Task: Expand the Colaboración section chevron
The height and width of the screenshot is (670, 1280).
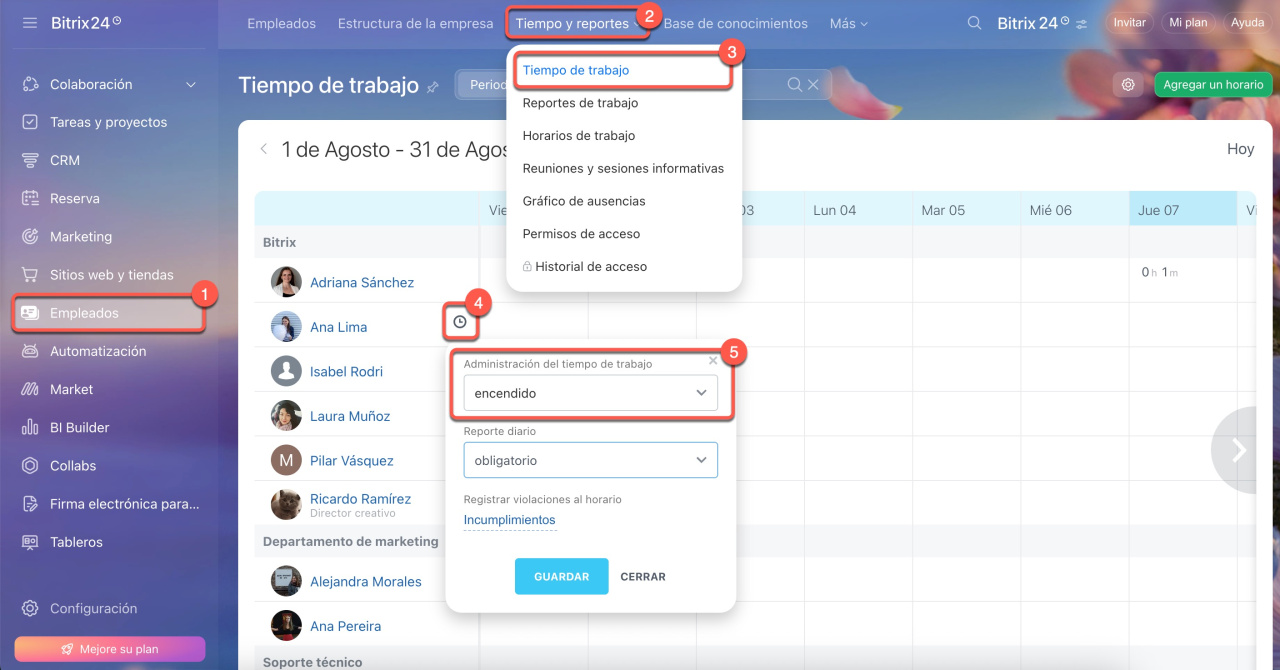Action: [x=191, y=85]
